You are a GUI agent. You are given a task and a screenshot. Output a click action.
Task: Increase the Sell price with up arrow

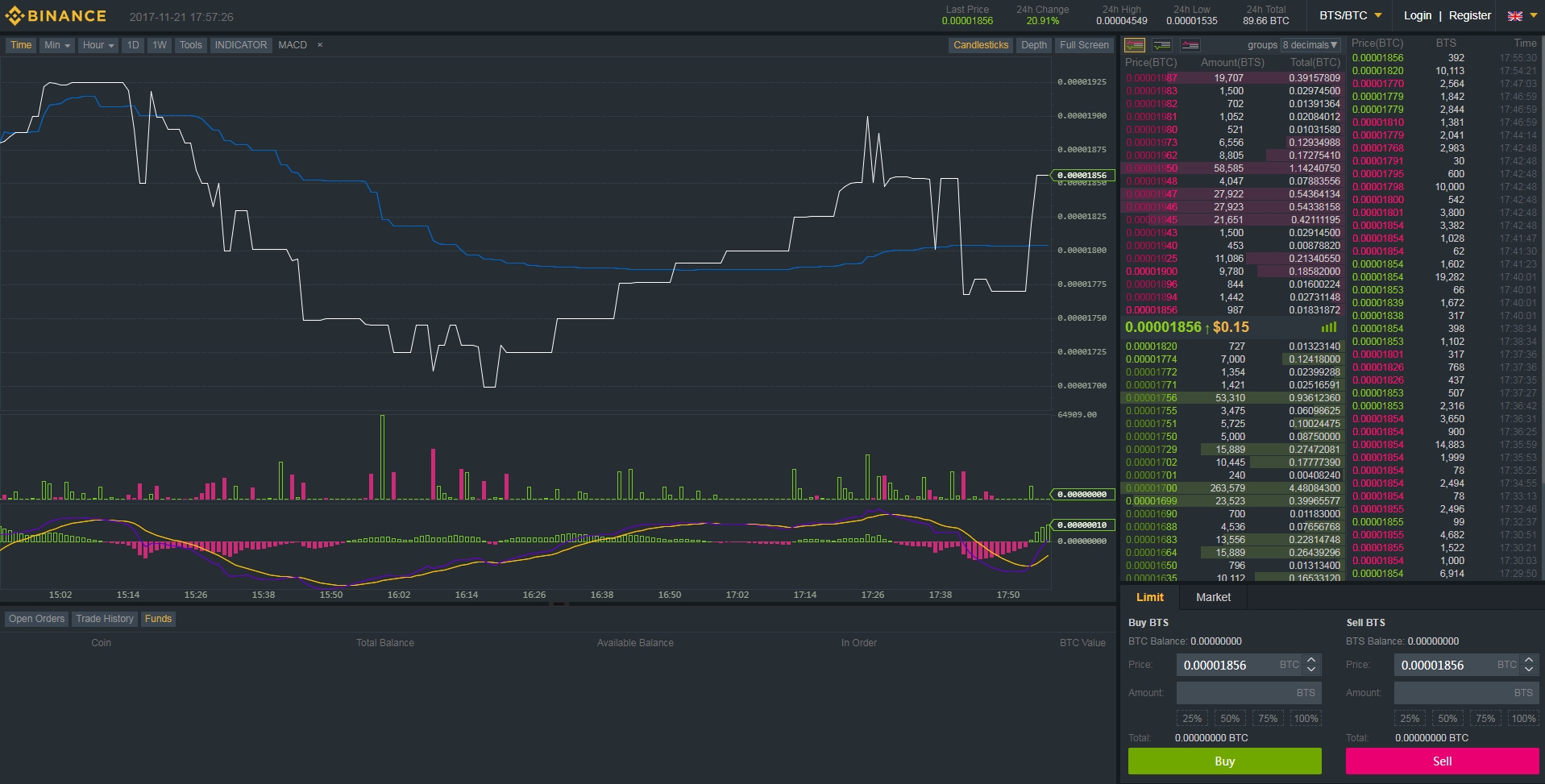click(1529, 661)
